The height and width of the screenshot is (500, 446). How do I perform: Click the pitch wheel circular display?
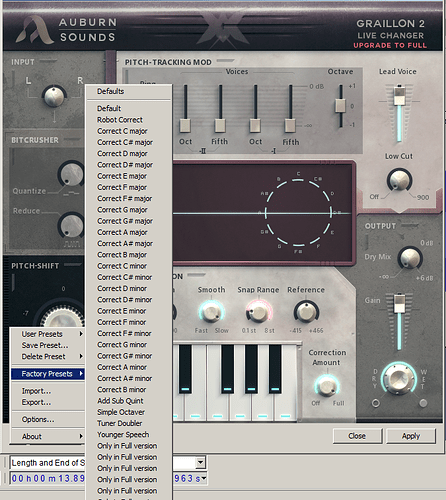click(x=298, y=213)
